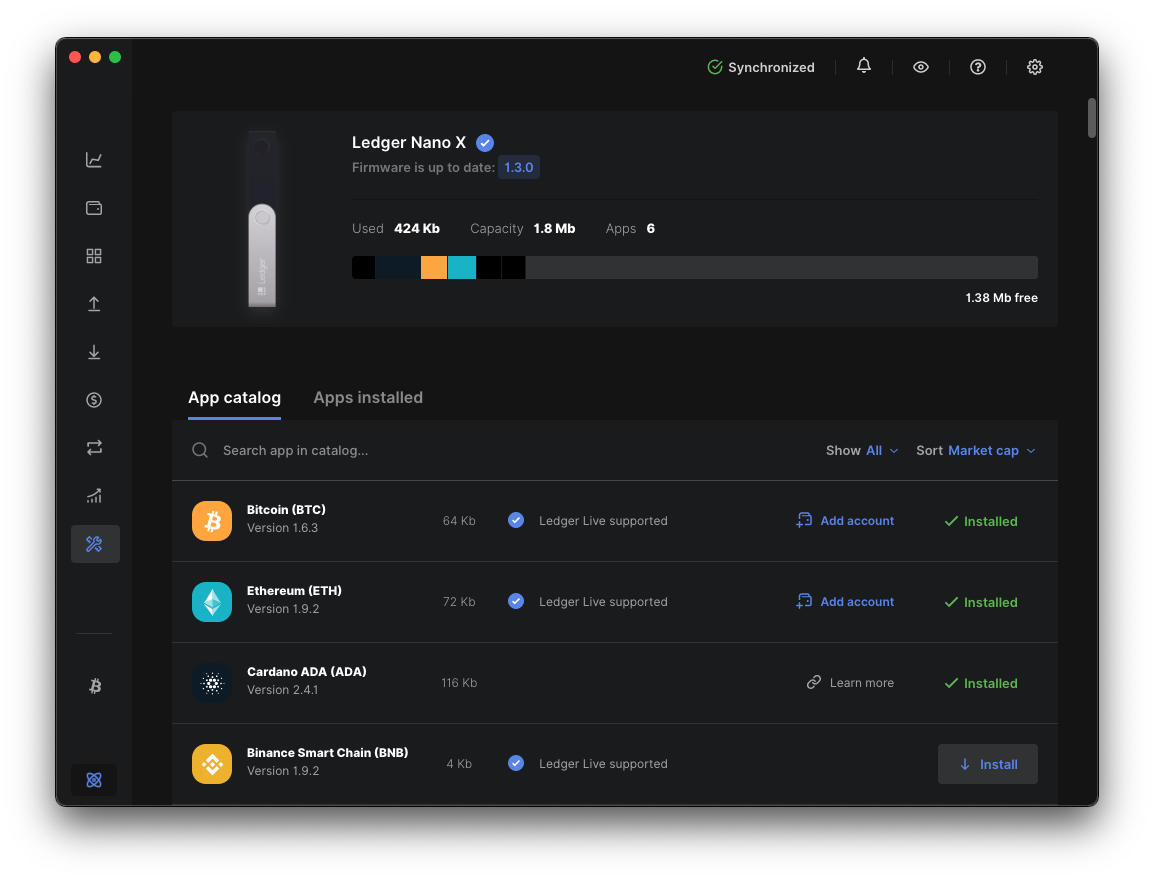Open the help question mark icon
1154x880 pixels.
tap(977, 67)
